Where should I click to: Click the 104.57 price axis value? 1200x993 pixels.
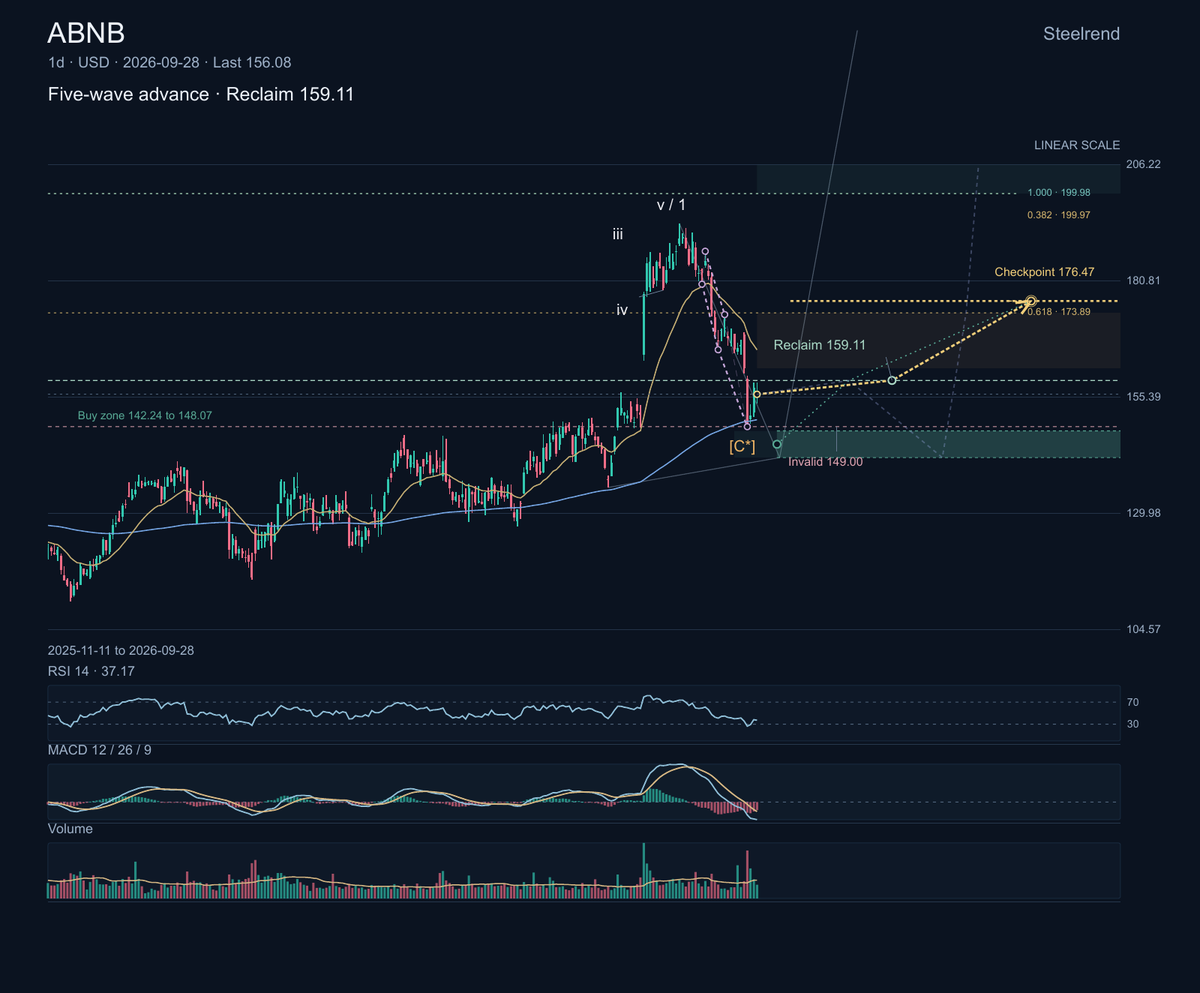[1143, 629]
